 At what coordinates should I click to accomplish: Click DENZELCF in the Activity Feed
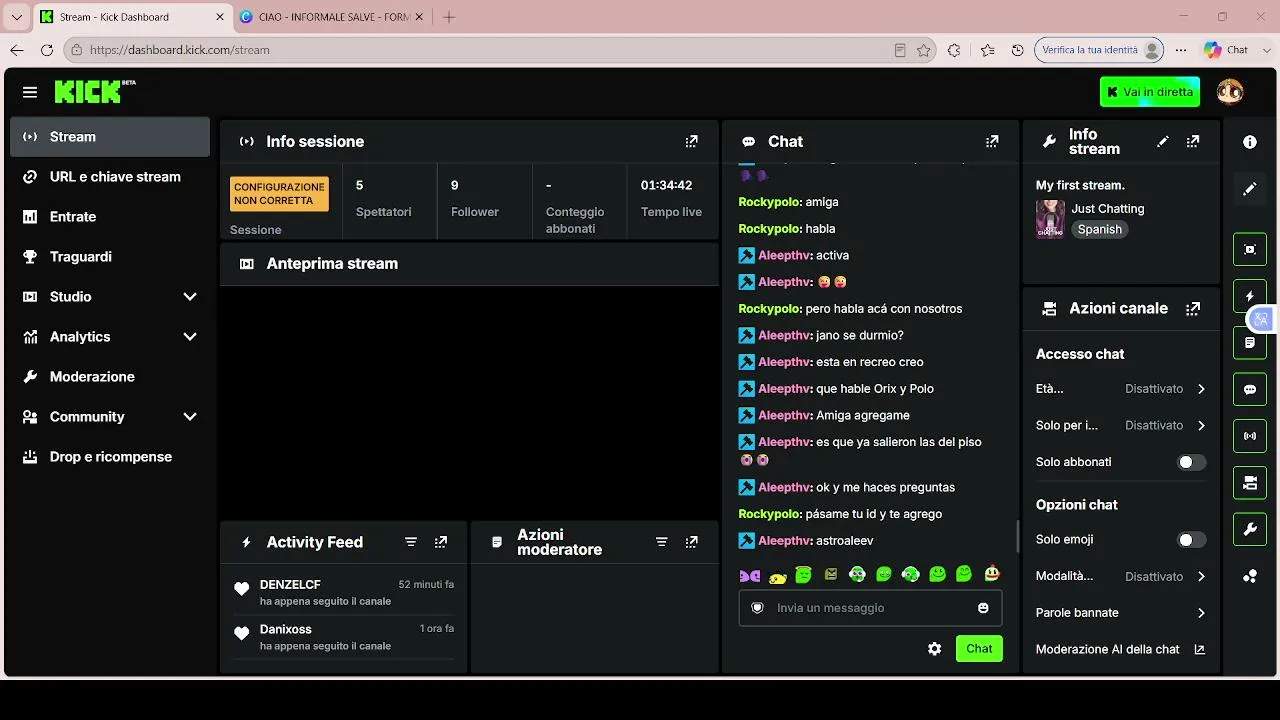tap(290, 585)
